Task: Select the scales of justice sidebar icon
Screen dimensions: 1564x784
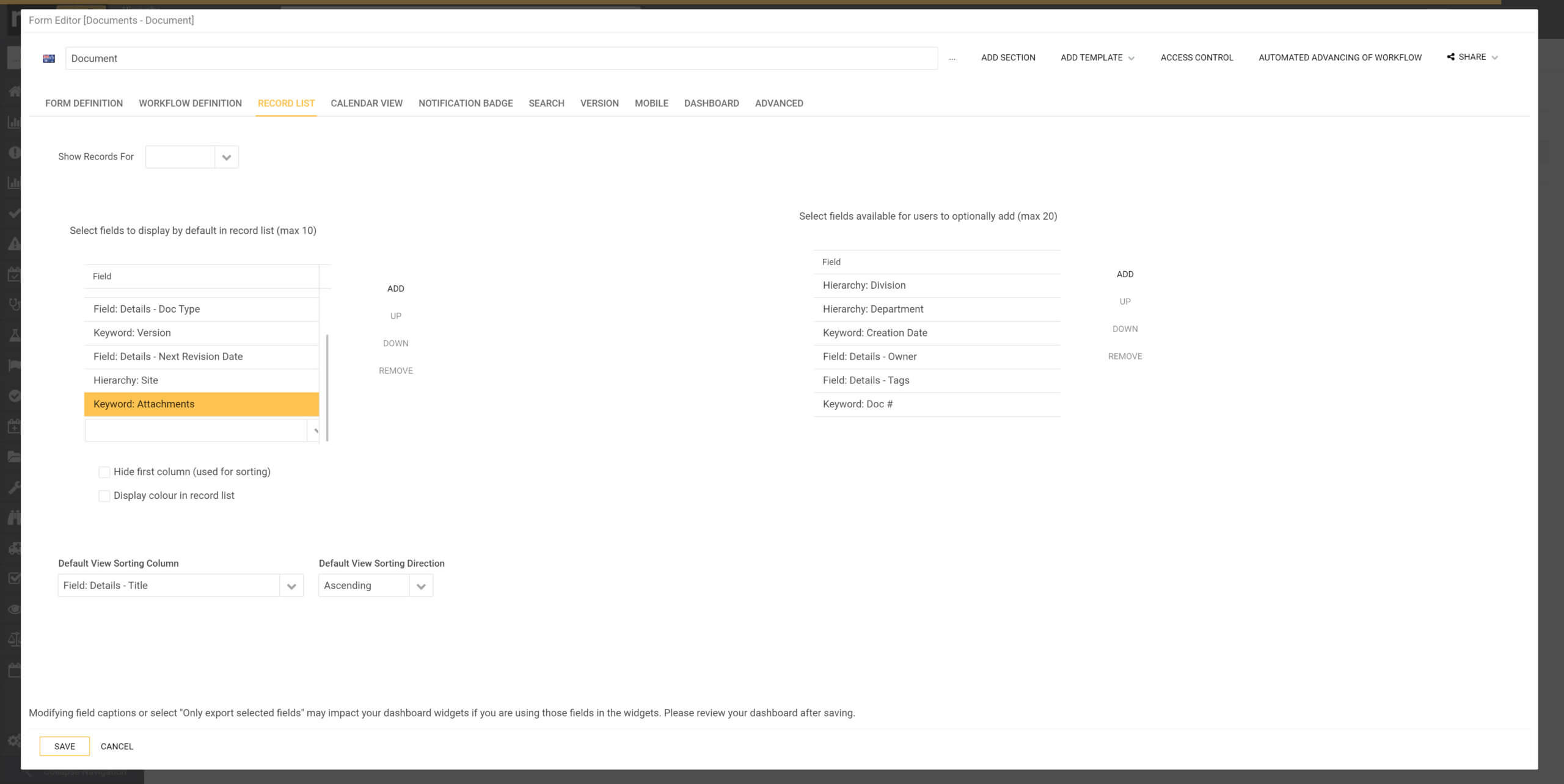Action: (15, 639)
